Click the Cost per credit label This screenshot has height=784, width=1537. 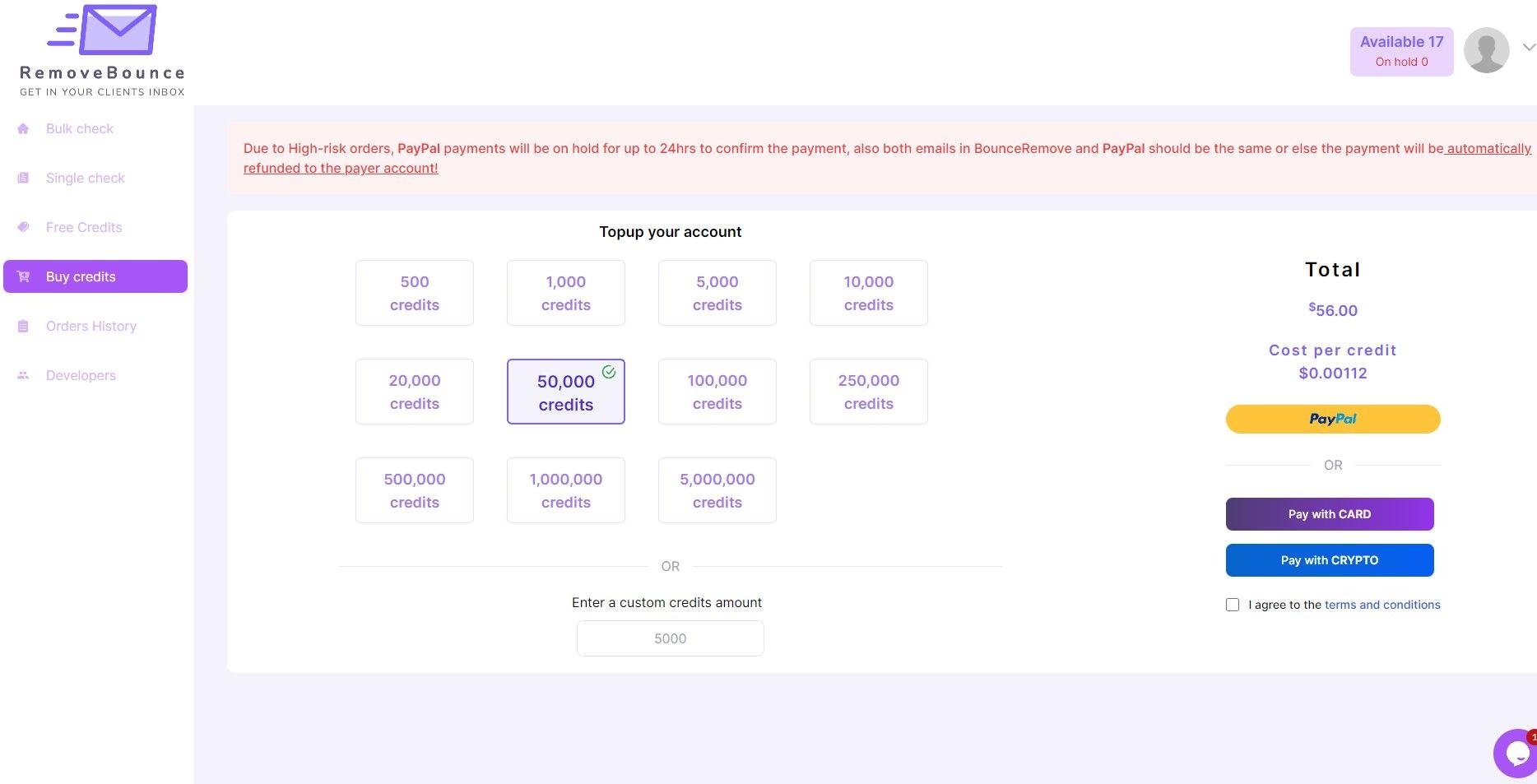coord(1333,350)
